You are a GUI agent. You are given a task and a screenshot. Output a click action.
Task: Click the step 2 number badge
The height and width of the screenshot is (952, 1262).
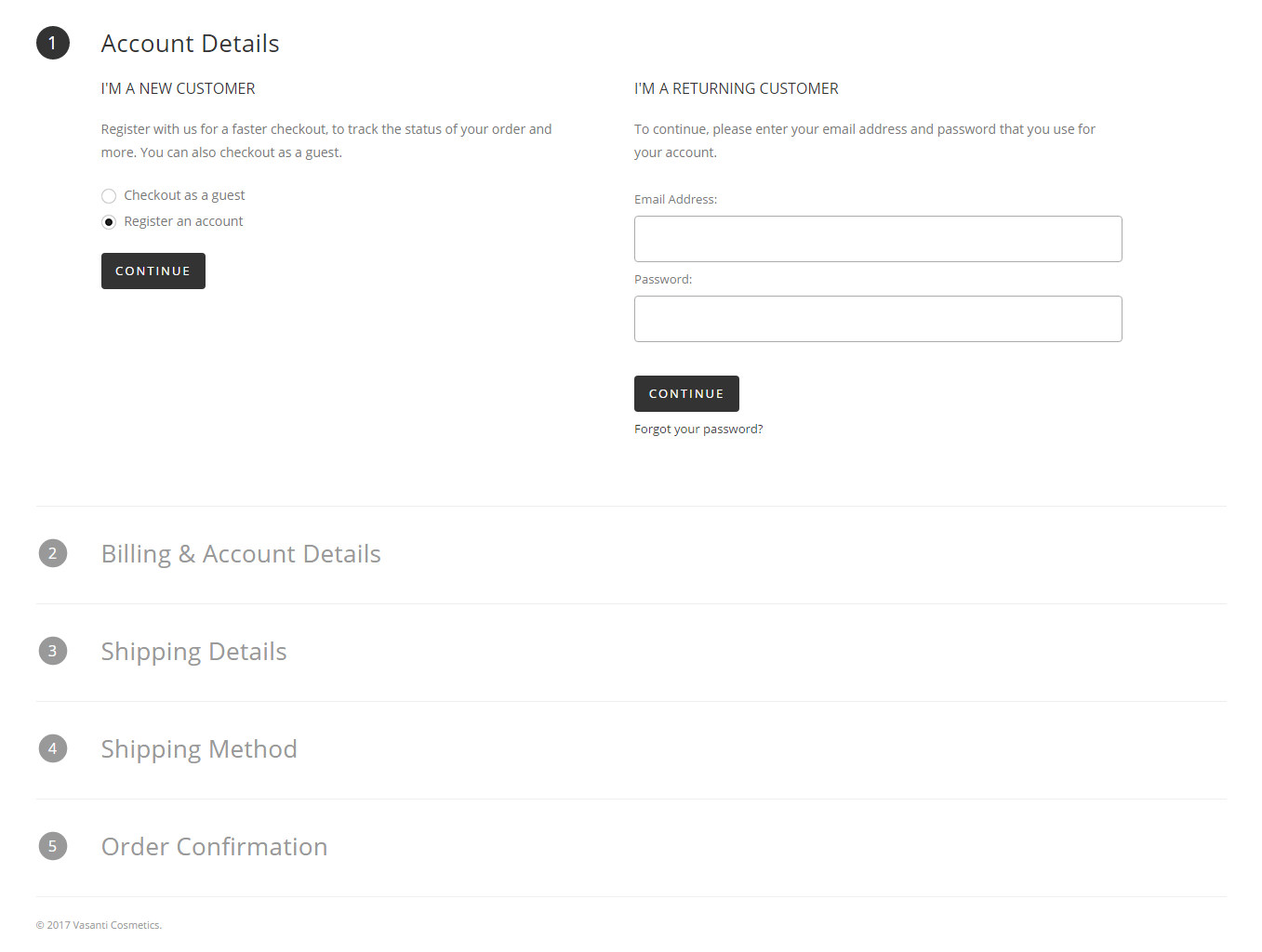53,553
